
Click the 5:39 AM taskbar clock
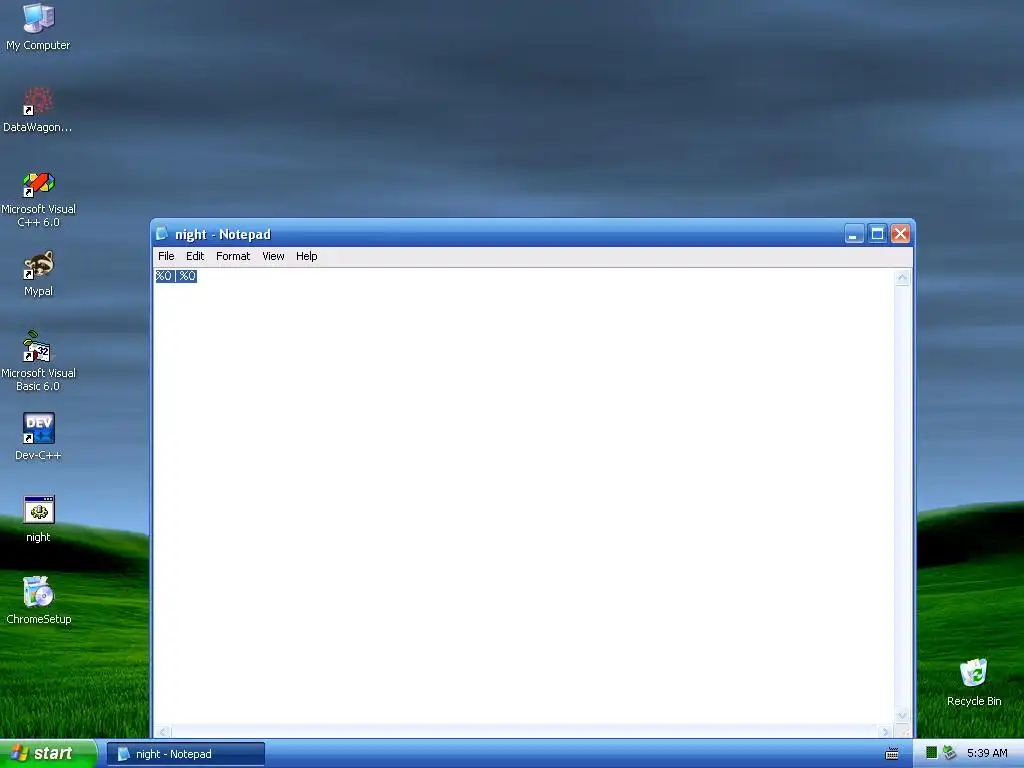(x=987, y=753)
